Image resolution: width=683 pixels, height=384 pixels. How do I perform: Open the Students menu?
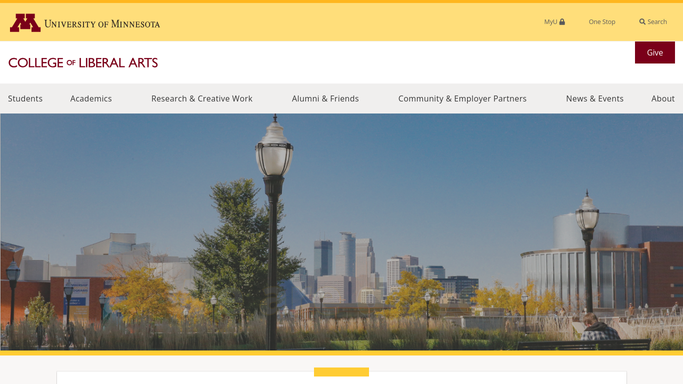click(x=25, y=98)
